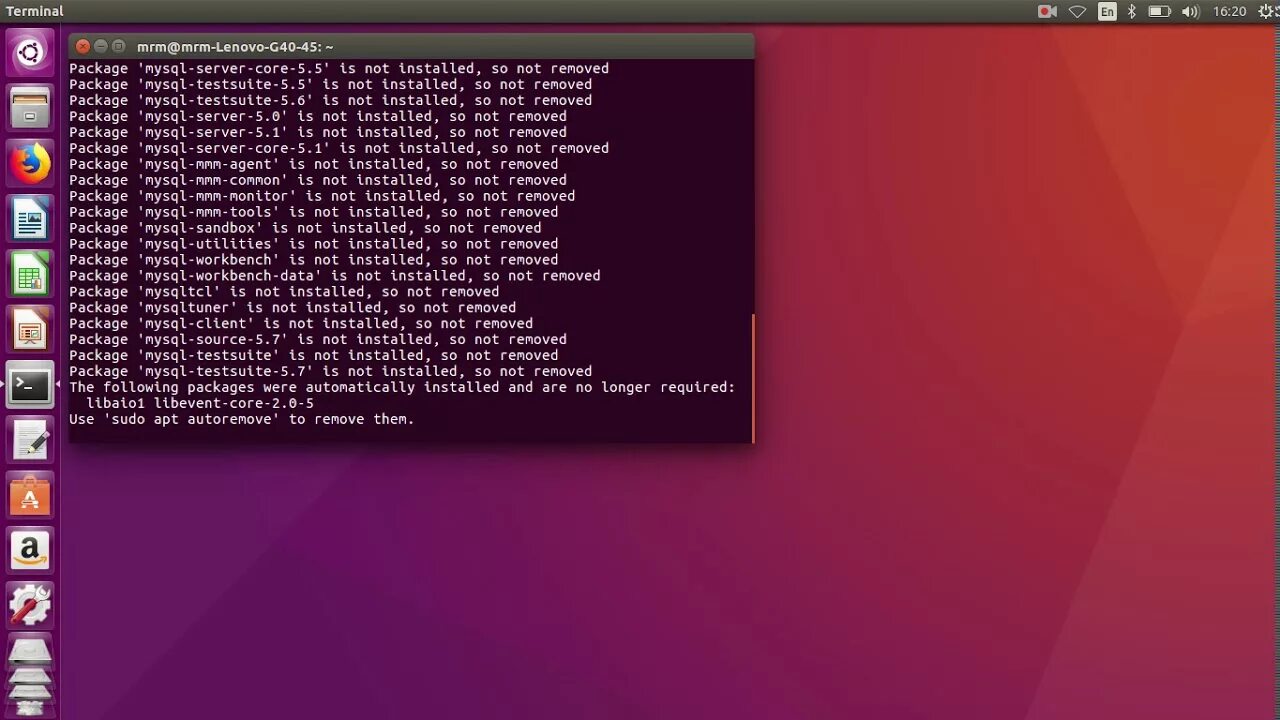Click the Terminal label in top panel
This screenshot has width=1280, height=720.
(34, 11)
